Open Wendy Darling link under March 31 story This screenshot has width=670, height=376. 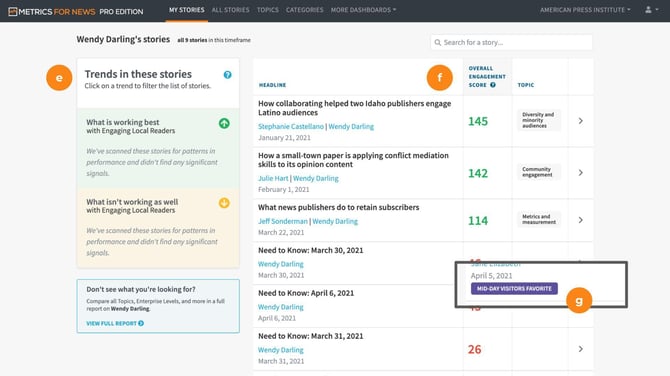[x=281, y=350]
